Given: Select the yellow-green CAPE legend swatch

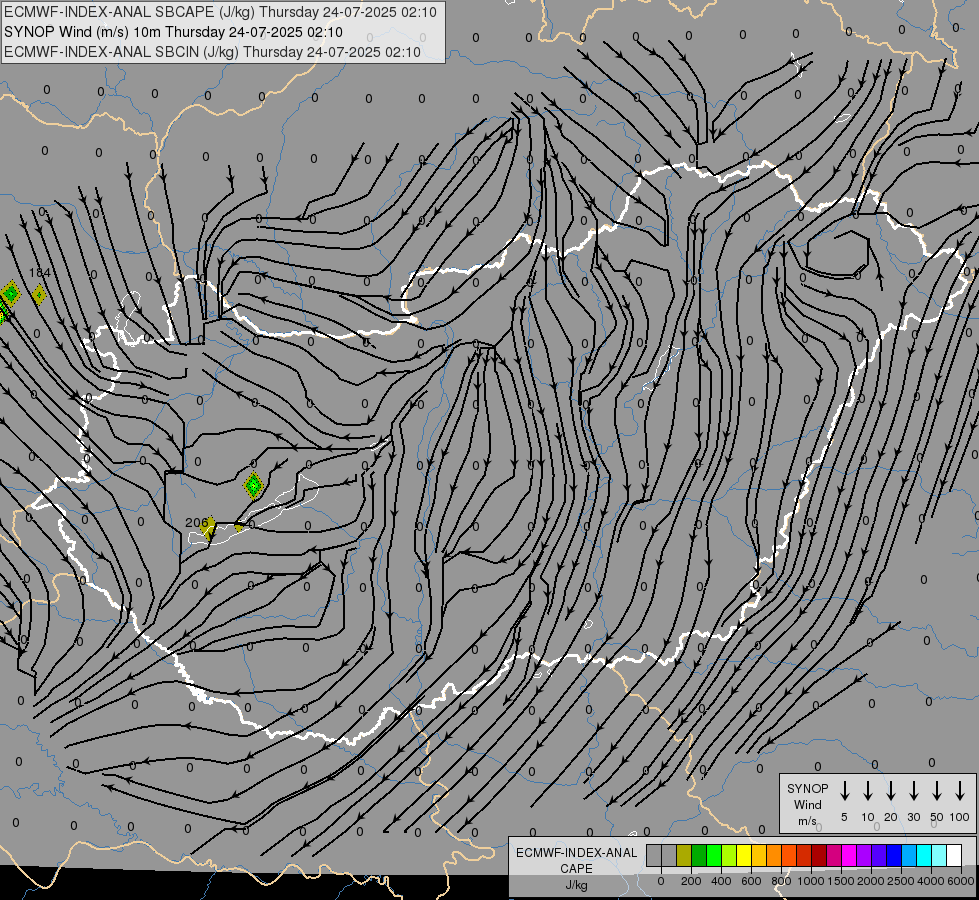Looking at the screenshot, I should coord(729,855).
